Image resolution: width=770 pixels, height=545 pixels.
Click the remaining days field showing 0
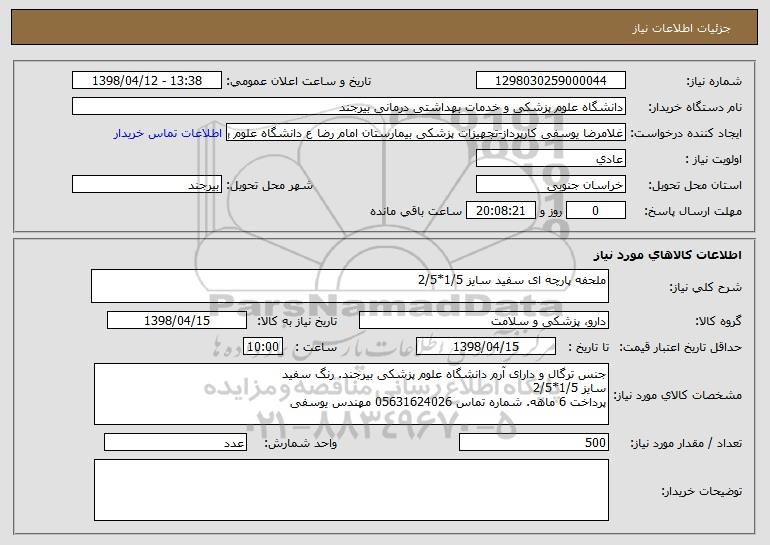click(596, 211)
